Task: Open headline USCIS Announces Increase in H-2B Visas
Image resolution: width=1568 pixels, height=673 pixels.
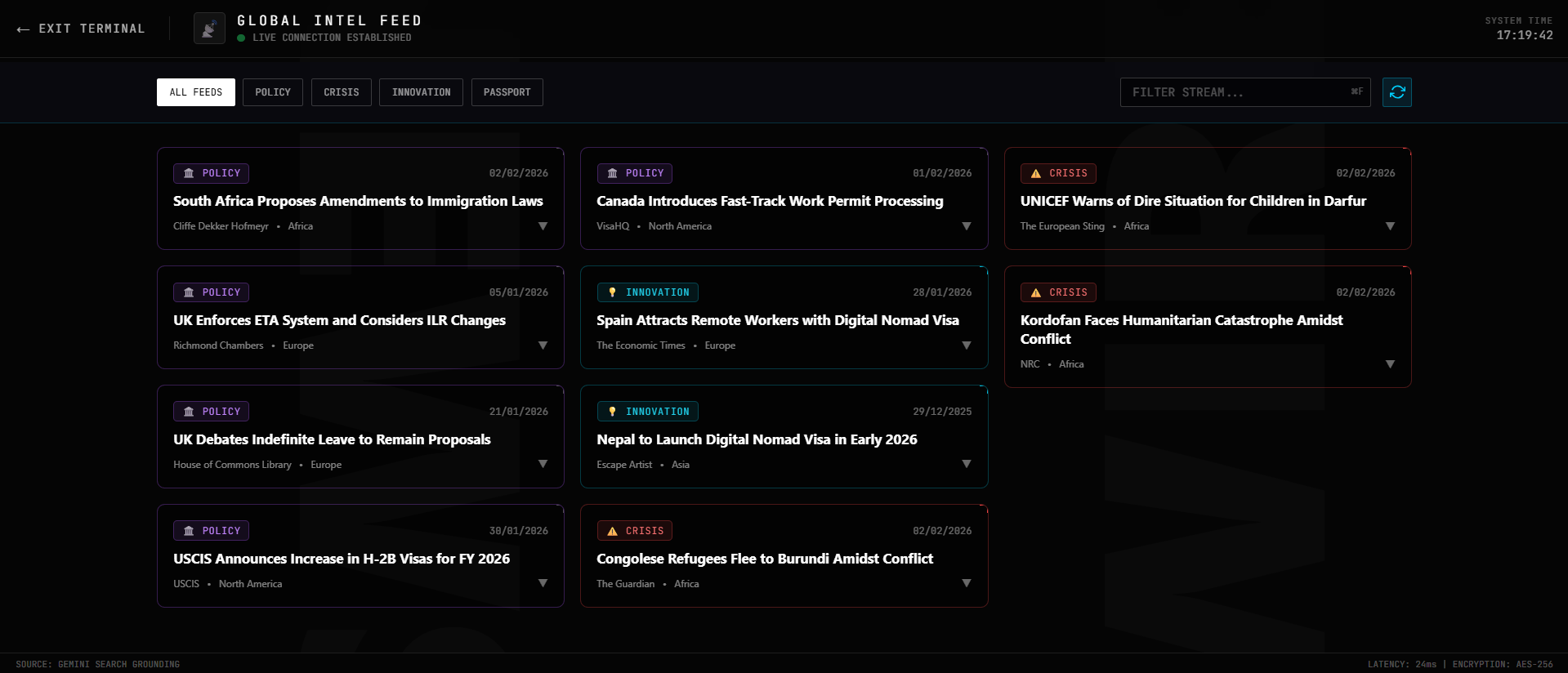Action: coord(342,559)
